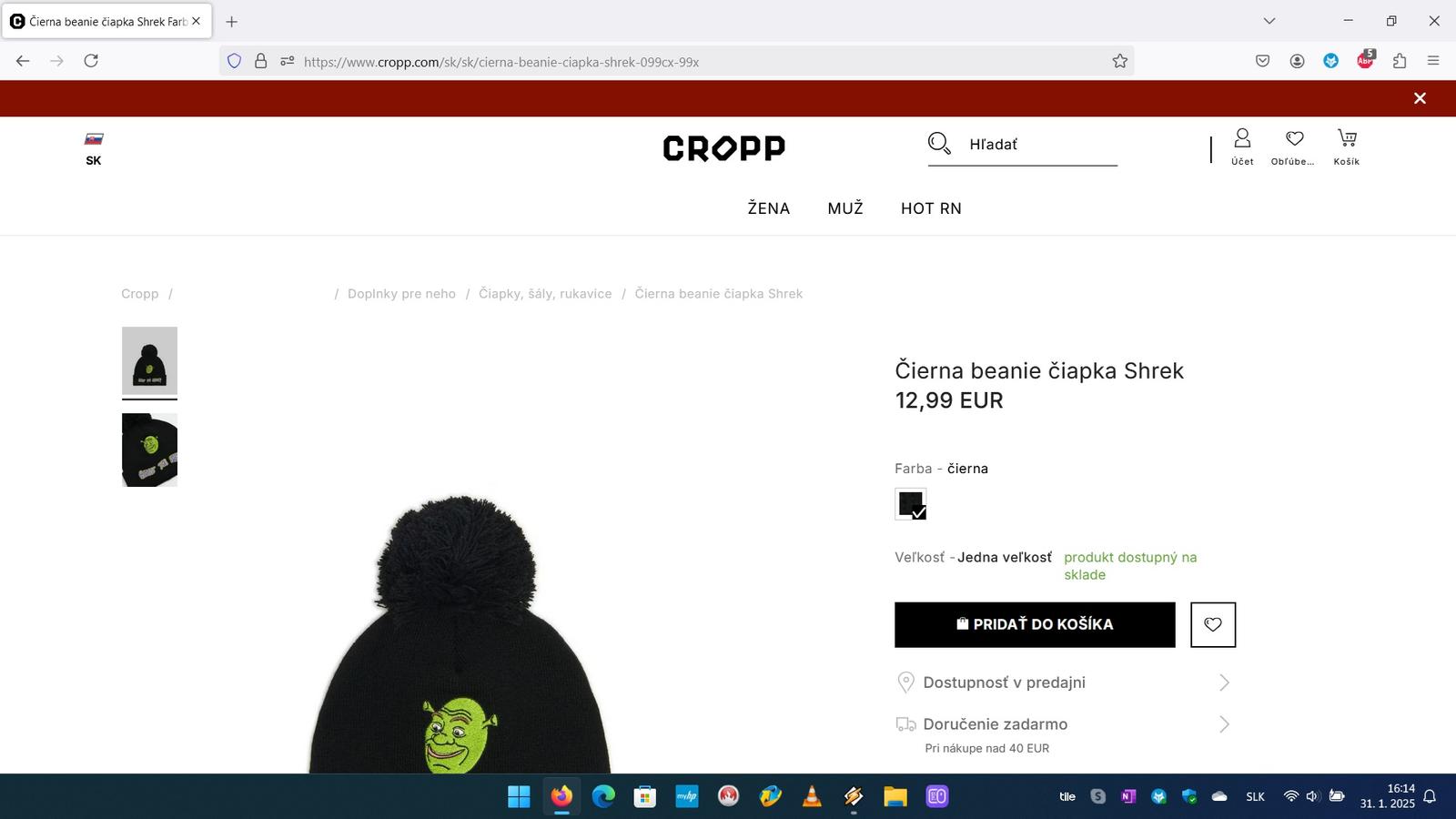Viewport: 1456px width, 819px height.
Task: Click PRIDAŤ DO KOŠÍKA button
Action: pos(1035,624)
